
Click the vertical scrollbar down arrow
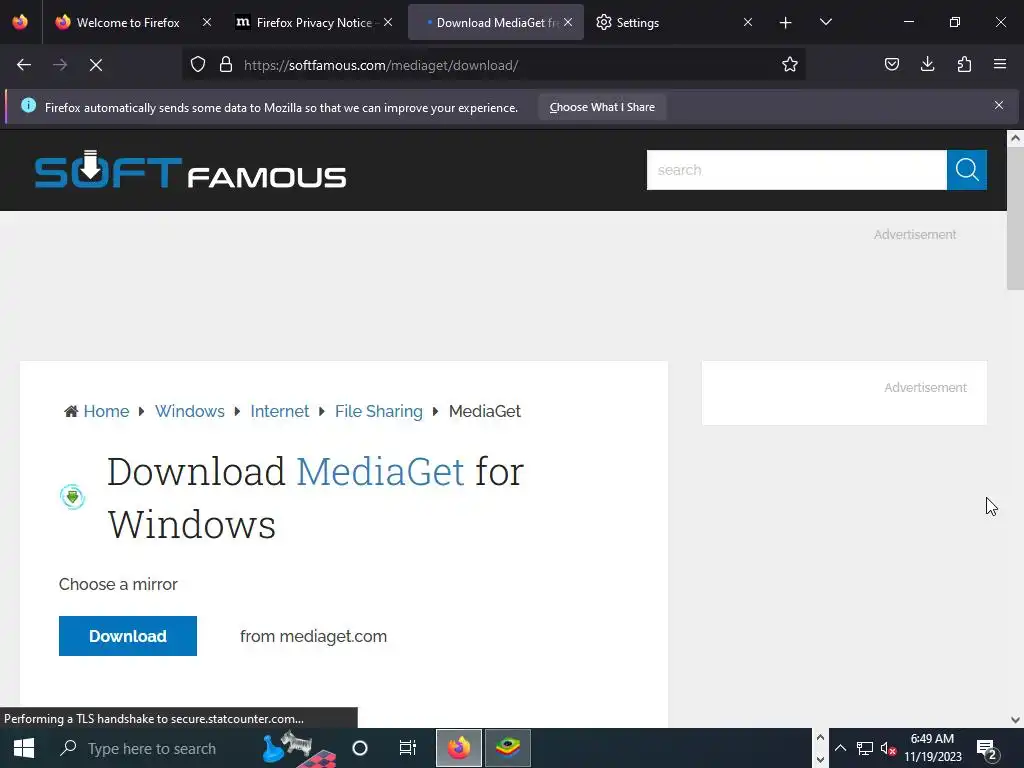[1015, 720]
